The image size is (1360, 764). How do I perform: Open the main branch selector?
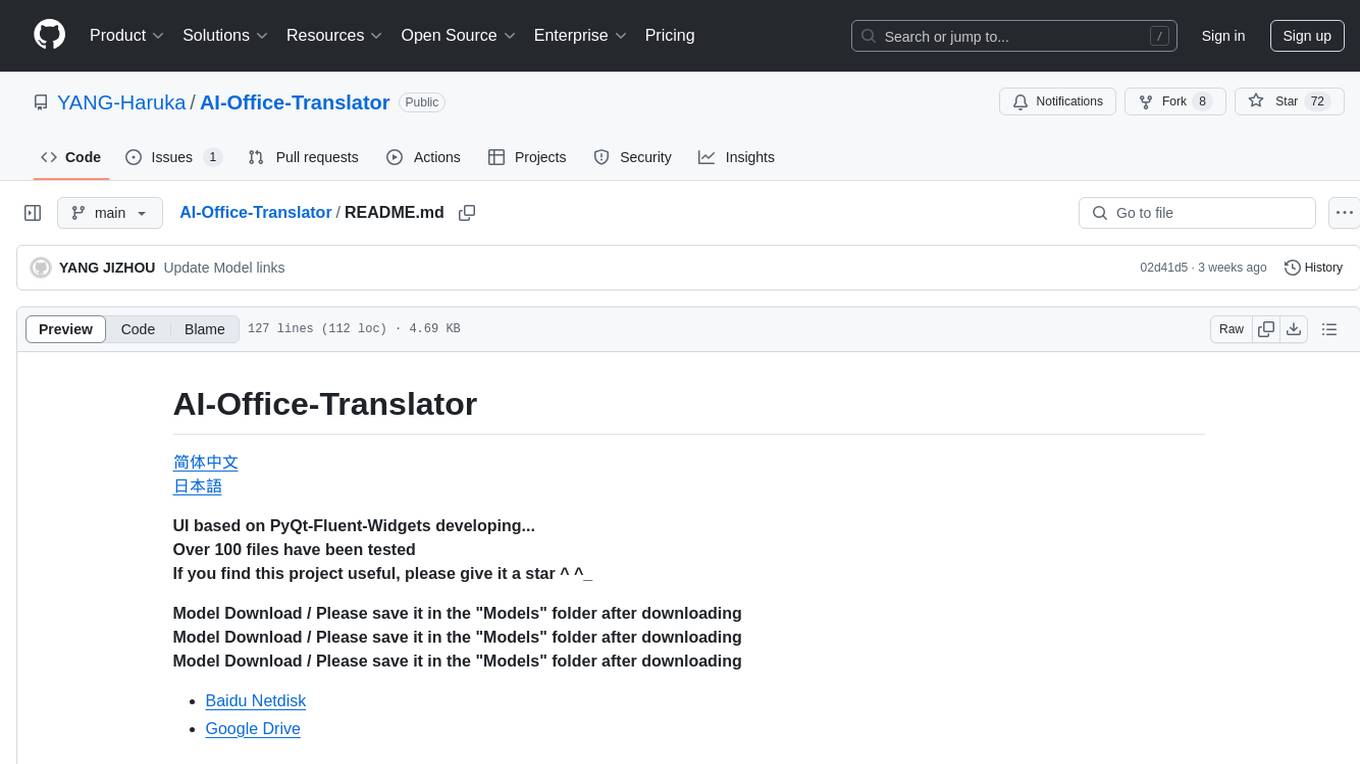coord(110,213)
